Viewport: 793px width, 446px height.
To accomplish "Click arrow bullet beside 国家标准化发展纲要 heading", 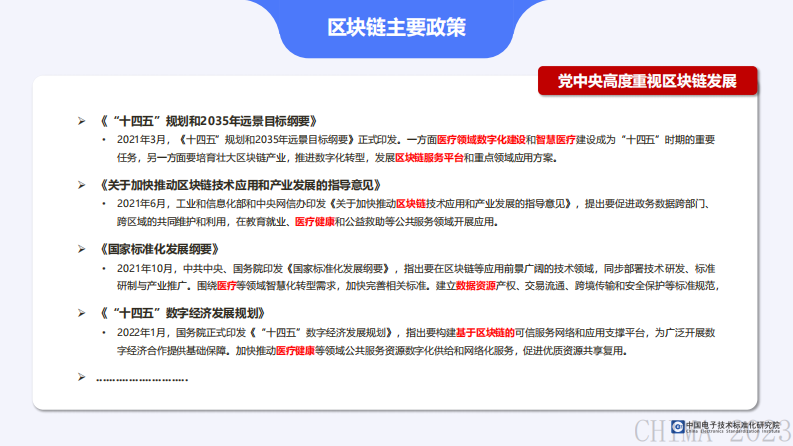I will [x=81, y=249].
